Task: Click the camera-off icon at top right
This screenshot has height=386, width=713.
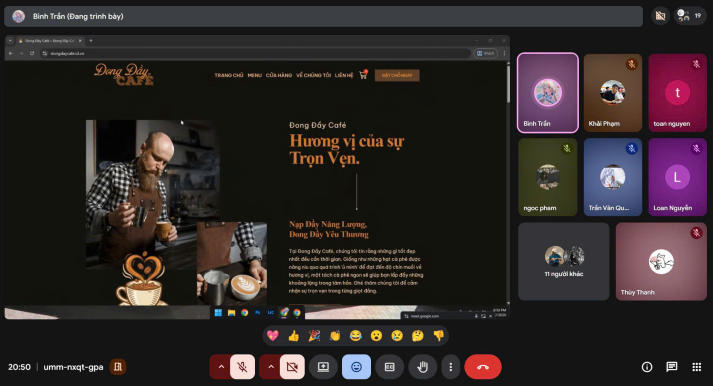Action: point(660,16)
